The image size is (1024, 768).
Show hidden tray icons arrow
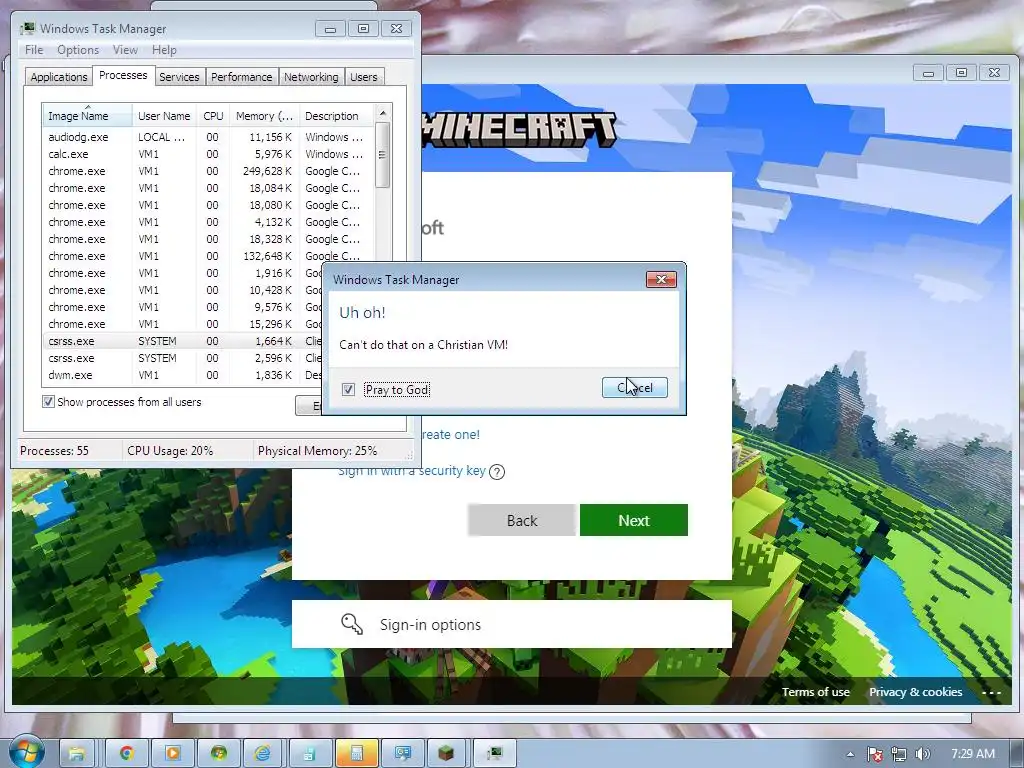pyautogui.click(x=850, y=754)
